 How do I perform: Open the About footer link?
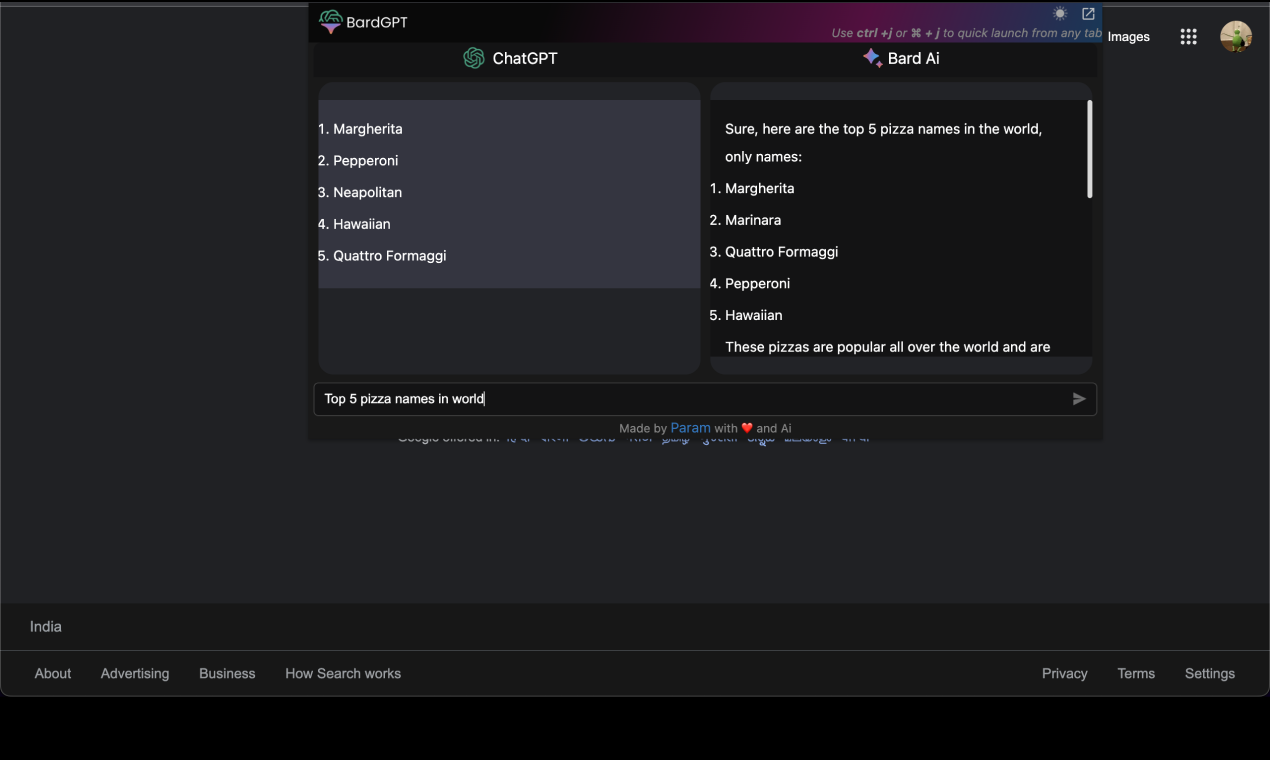[x=53, y=674]
